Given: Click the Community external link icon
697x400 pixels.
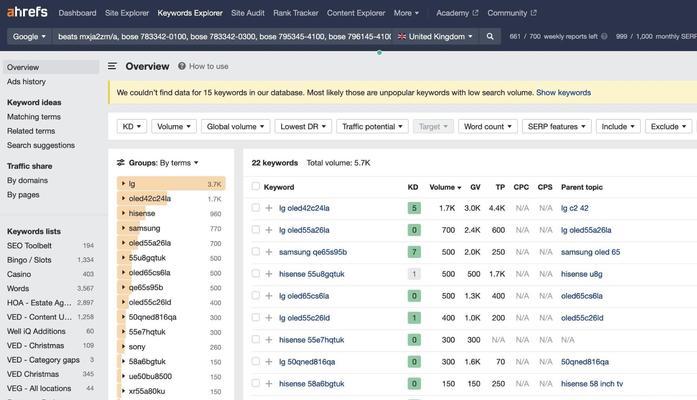Looking at the screenshot, I should tap(533, 13).
